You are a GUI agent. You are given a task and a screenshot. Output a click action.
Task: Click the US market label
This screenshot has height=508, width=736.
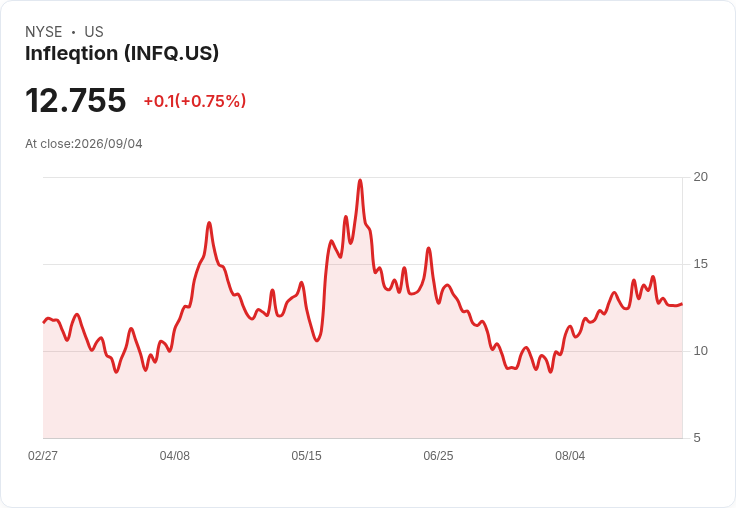point(94,32)
